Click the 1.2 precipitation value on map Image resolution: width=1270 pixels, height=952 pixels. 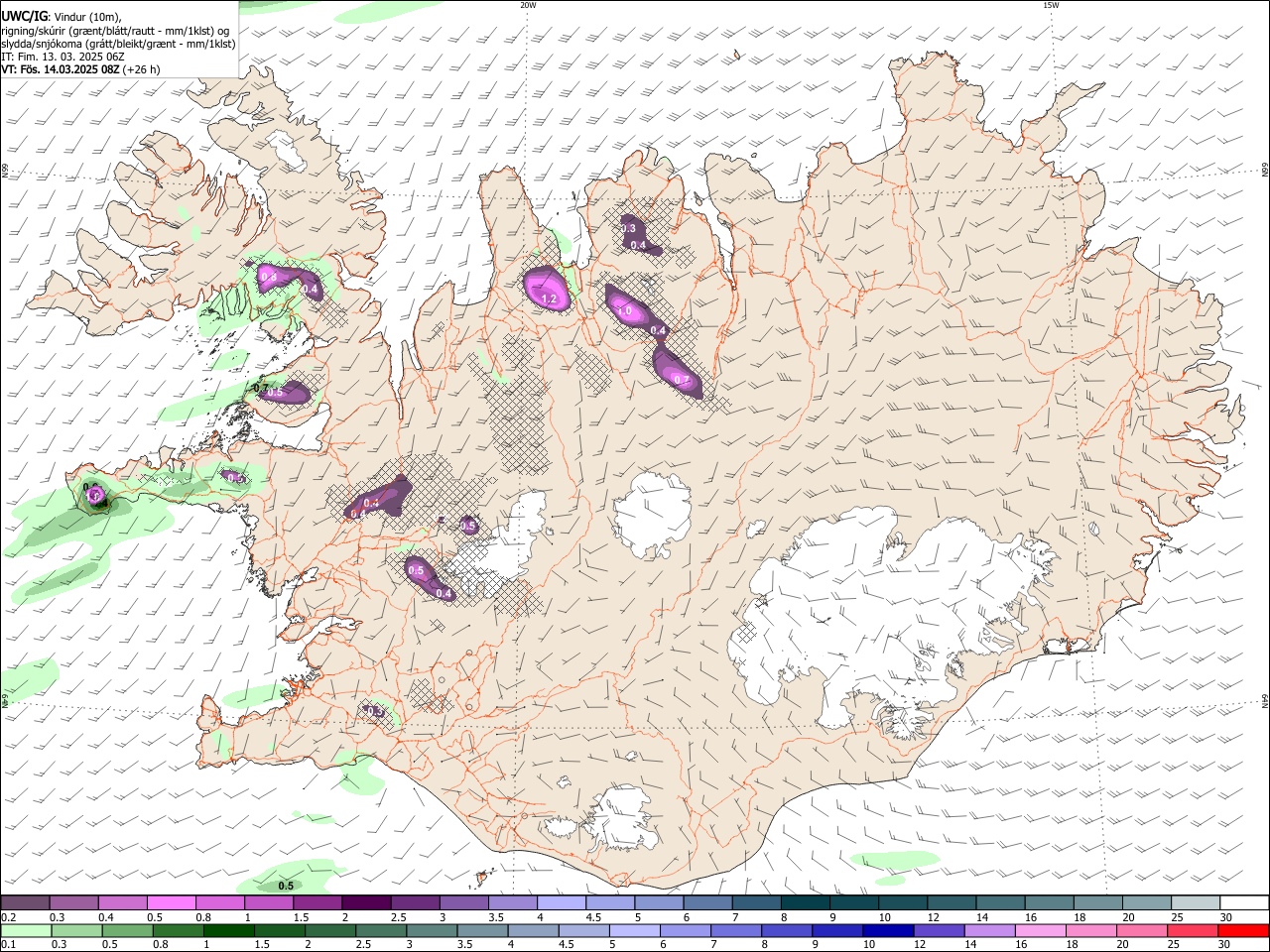click(549, 298)
